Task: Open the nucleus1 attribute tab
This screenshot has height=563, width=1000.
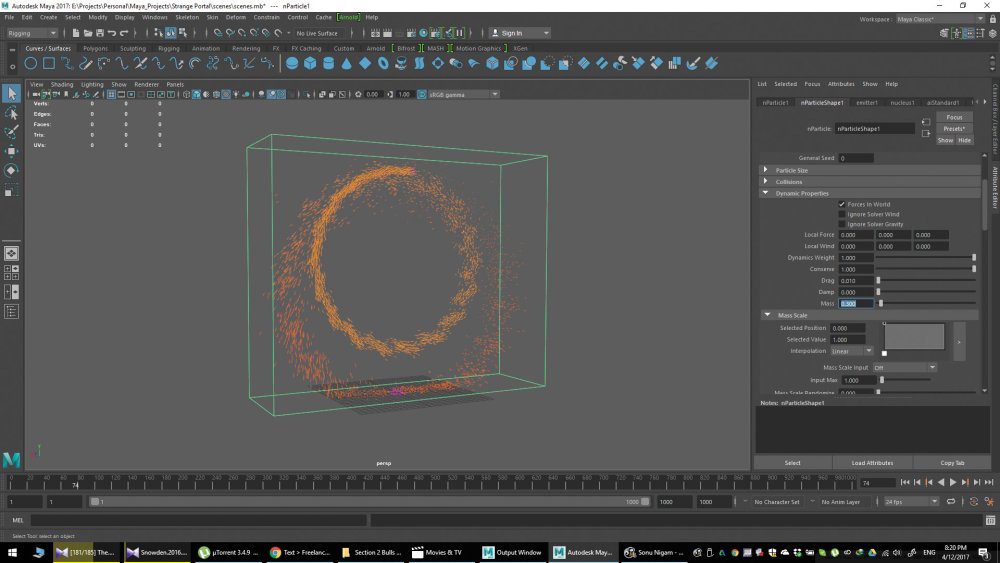Action: pyautogui.click(x=902, y=102)
